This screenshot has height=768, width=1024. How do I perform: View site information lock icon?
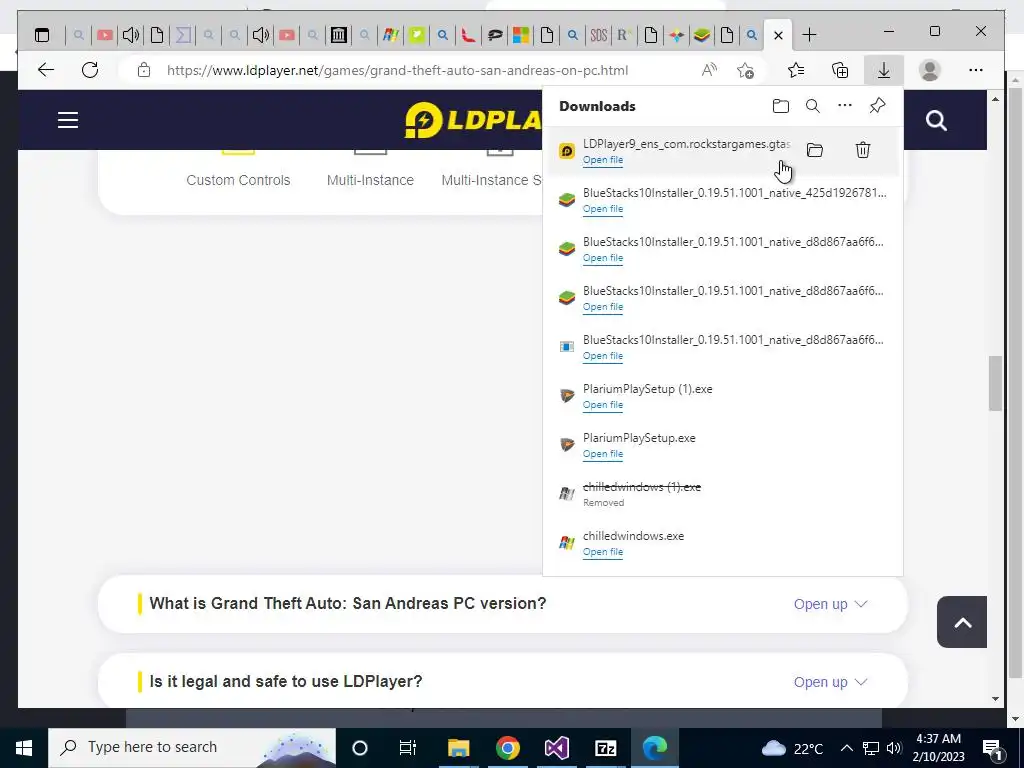tap(144, 70)
